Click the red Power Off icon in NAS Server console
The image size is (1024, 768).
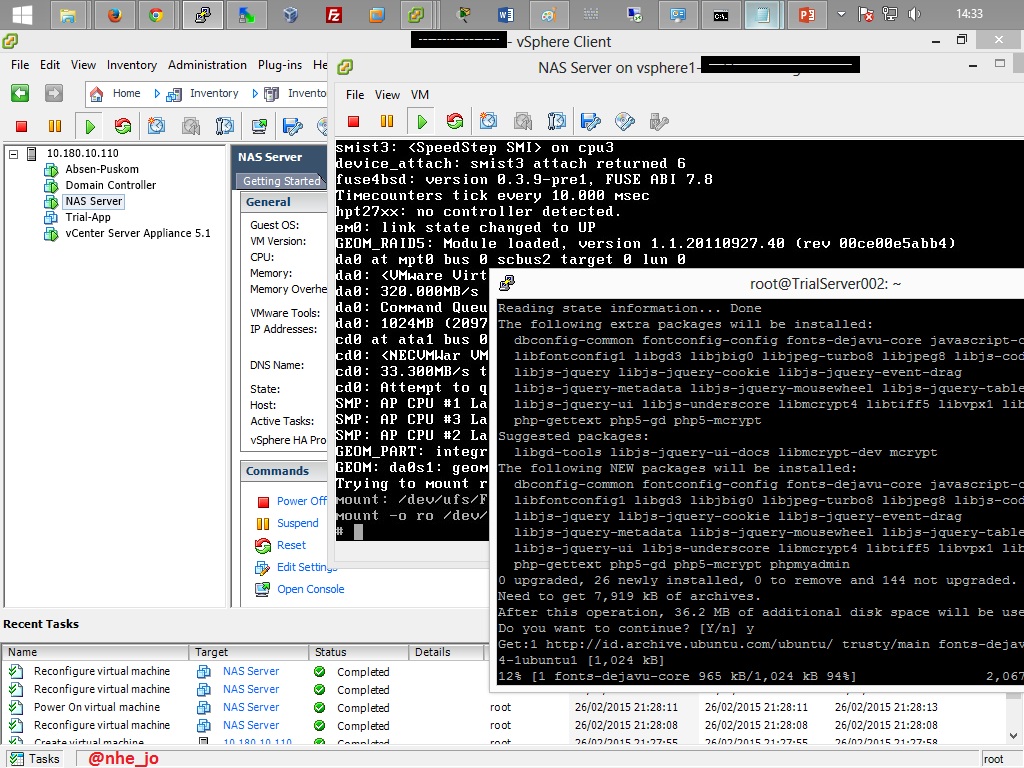(354, 121)
